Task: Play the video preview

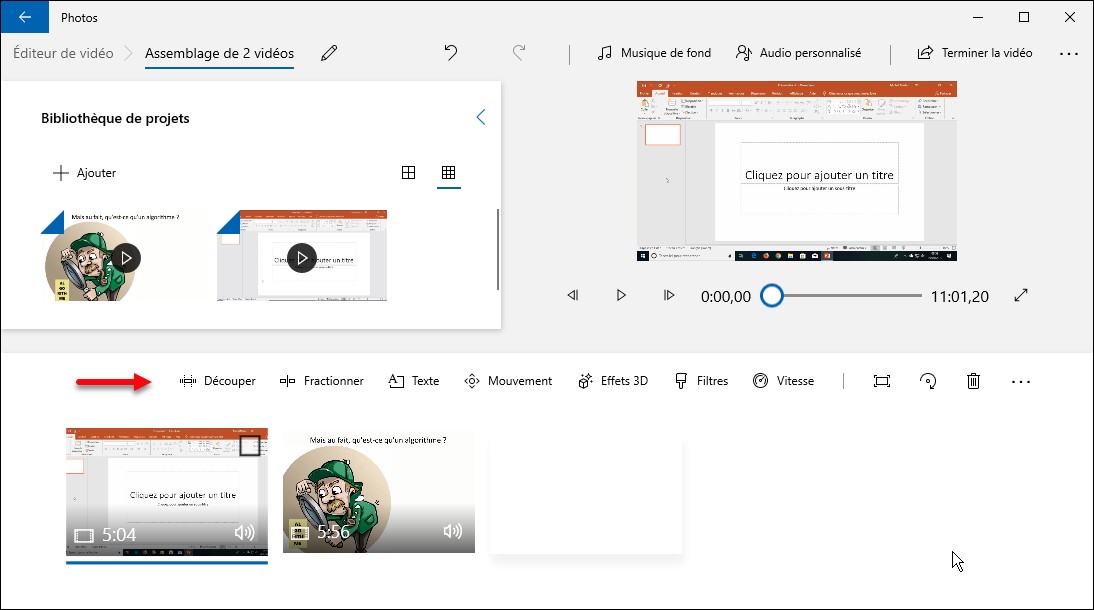Action: tap(621, 296)
